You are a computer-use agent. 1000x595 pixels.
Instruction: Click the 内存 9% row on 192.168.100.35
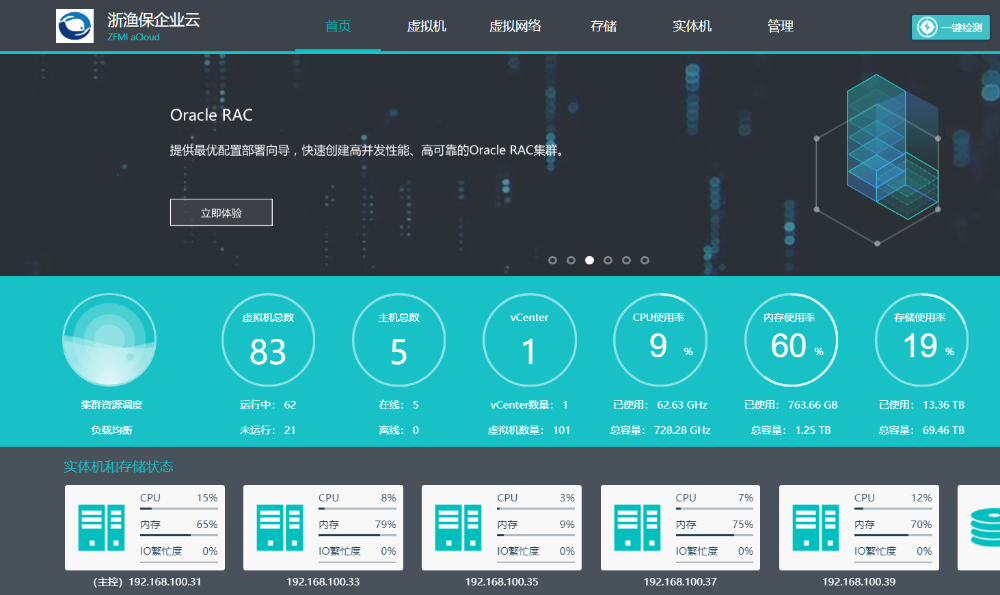coord(536,527)
